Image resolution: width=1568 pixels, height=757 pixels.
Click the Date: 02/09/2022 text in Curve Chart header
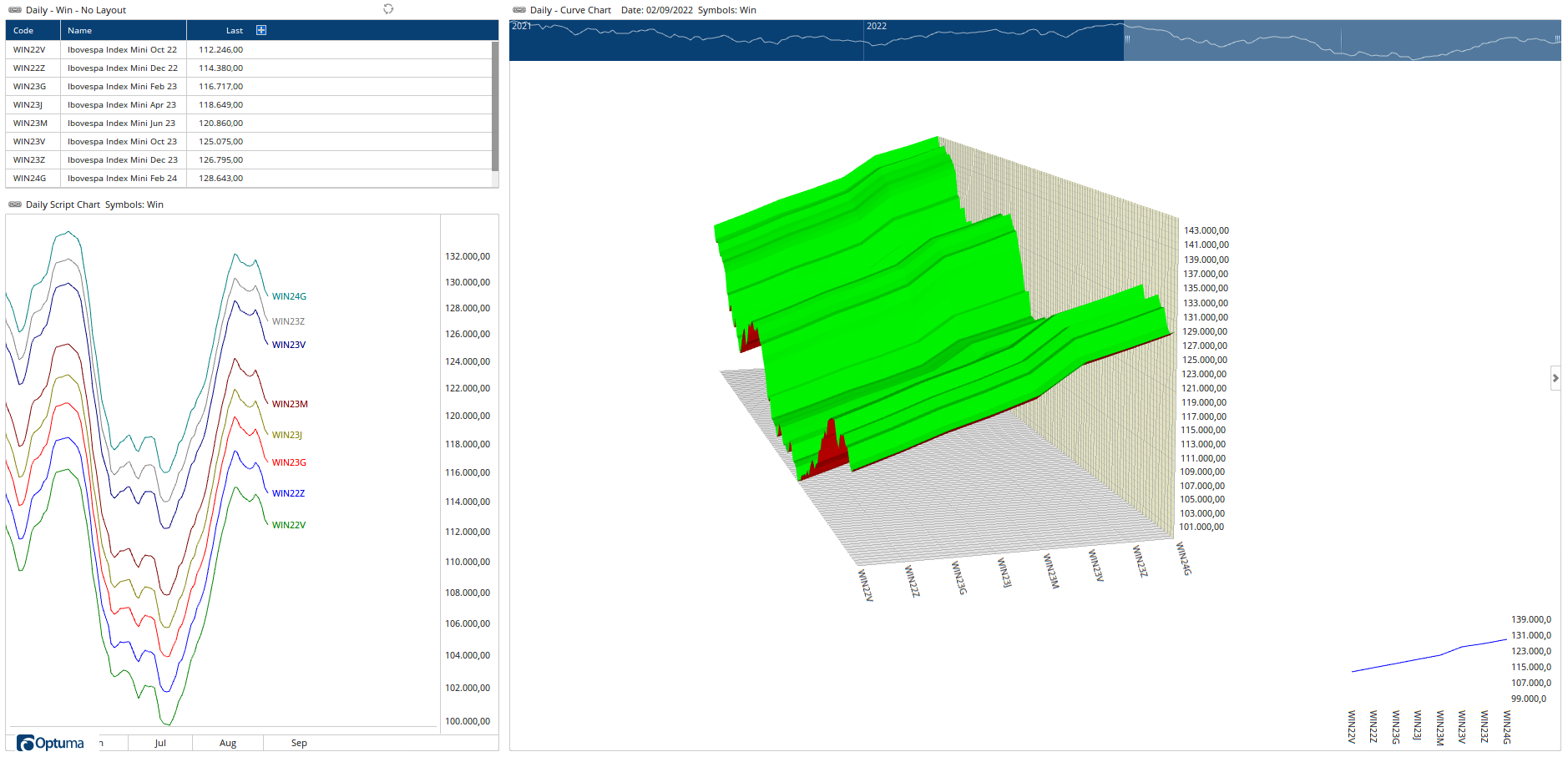(656, 10)
